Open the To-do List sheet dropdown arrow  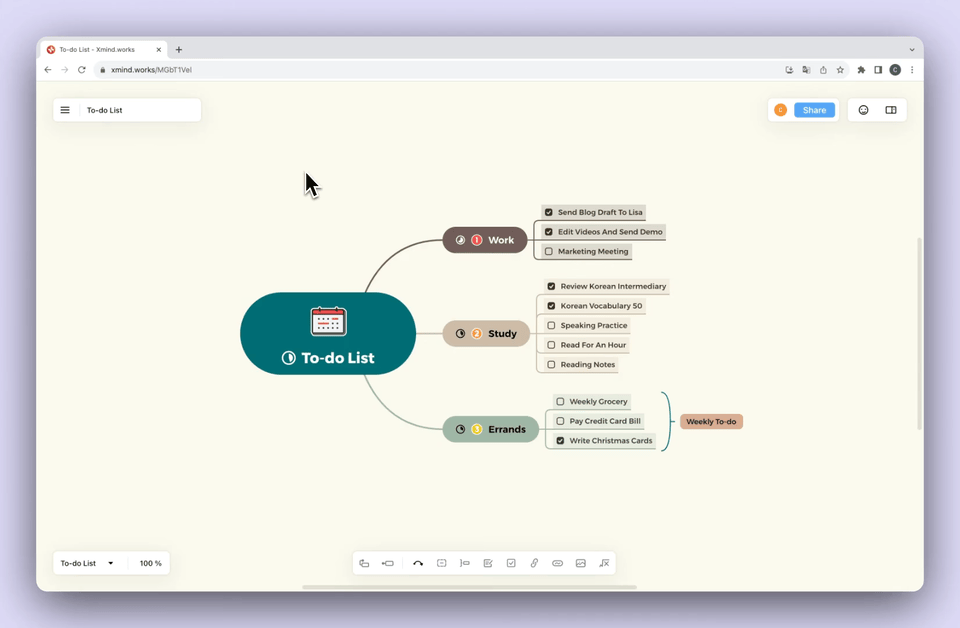tap(111, 563)
